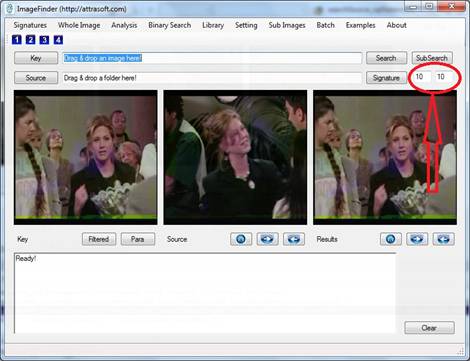Click the Source folder path input field

point(212,78)
